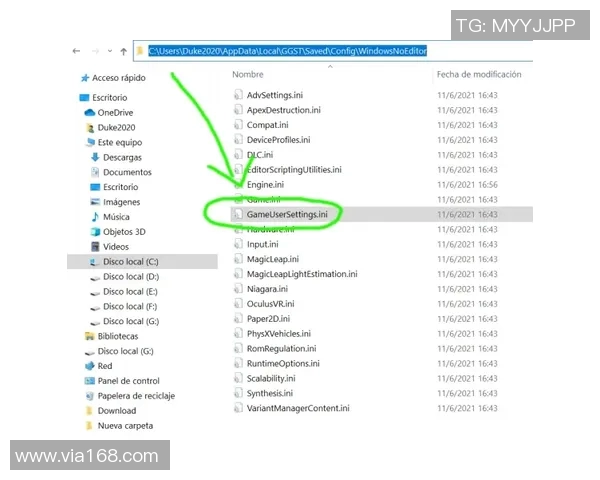This screenshot has height=480, width=600.
Task: Select Este equipo in sidebar
Action: [x=120, y=142]
